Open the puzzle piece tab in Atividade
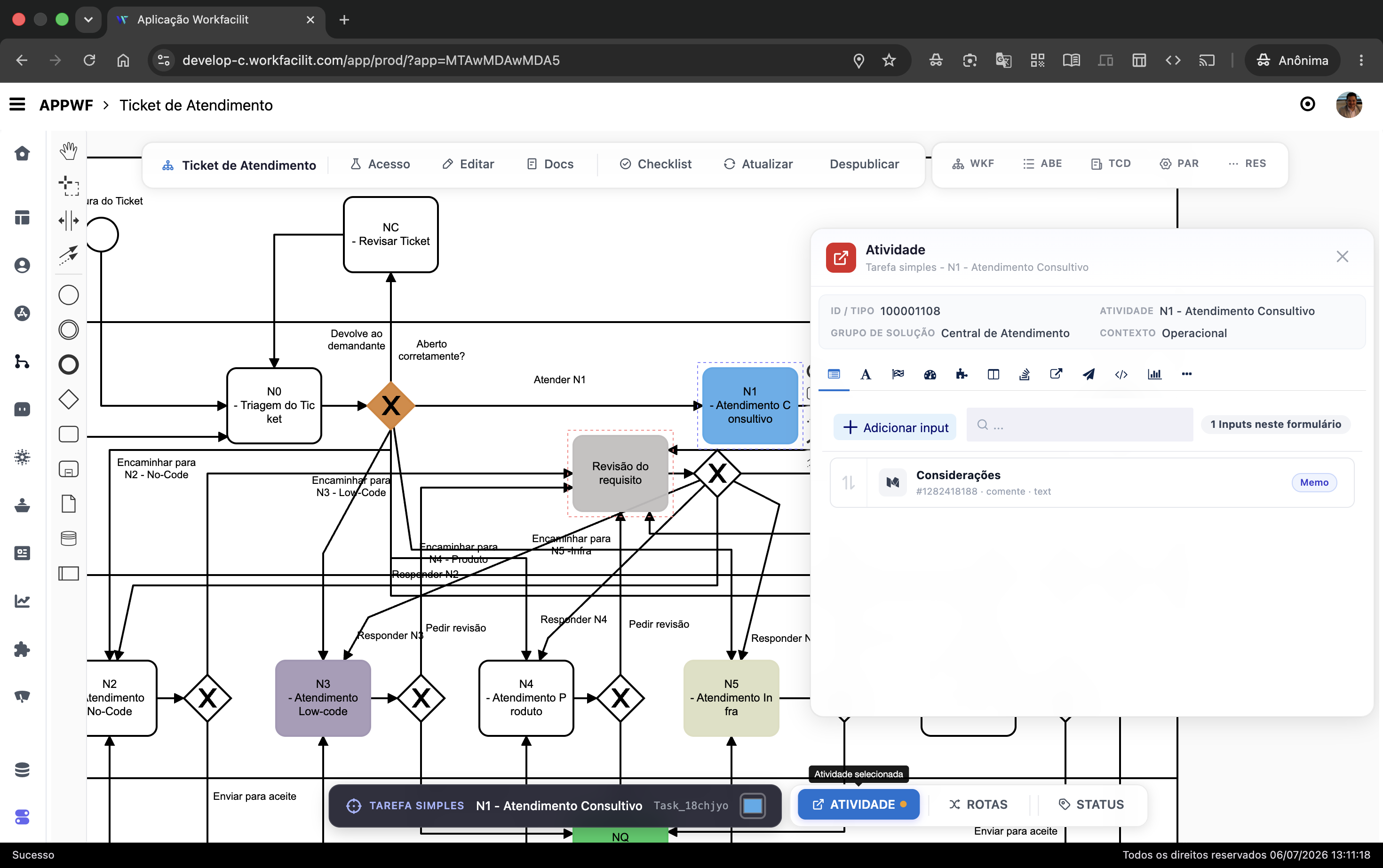This screenshot has height=868, width=1383. point(962,374)
